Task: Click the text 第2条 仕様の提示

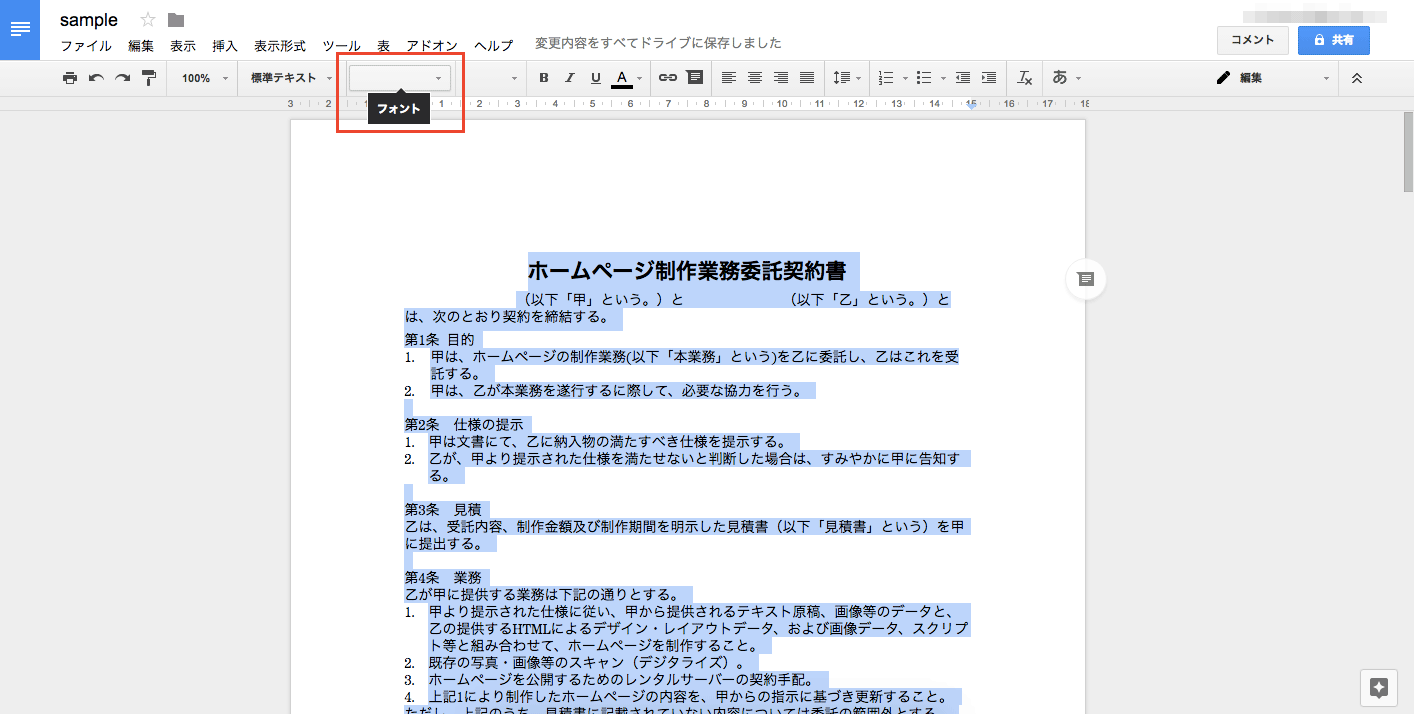Action: pyautogui.click(x=464, y=424)
